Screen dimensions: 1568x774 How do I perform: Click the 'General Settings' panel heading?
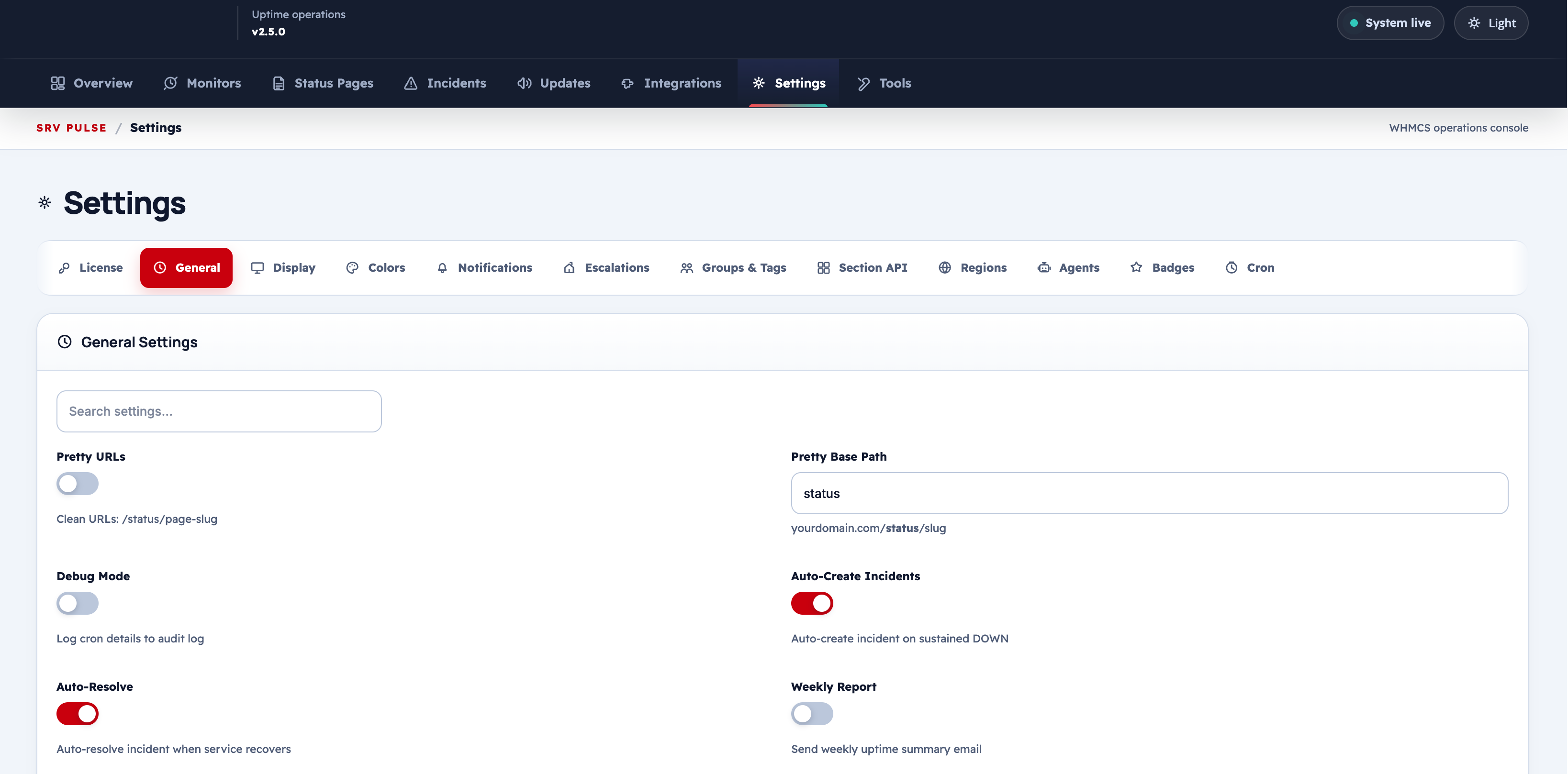[x=139, y=342]
